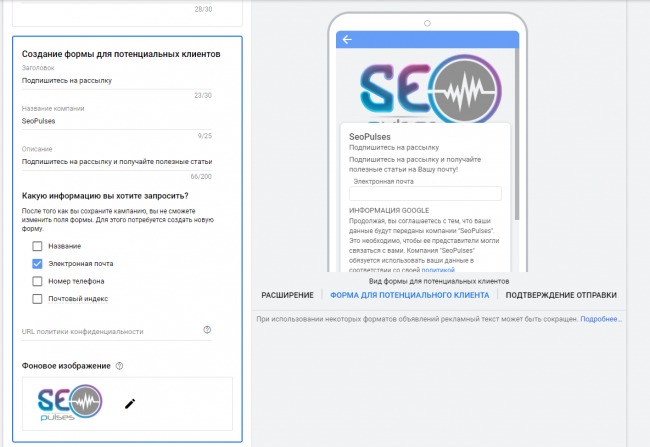Focus the URL политики конфиденциальности field
The width and height of the screenshot is (650, 447).
(108, 331)
